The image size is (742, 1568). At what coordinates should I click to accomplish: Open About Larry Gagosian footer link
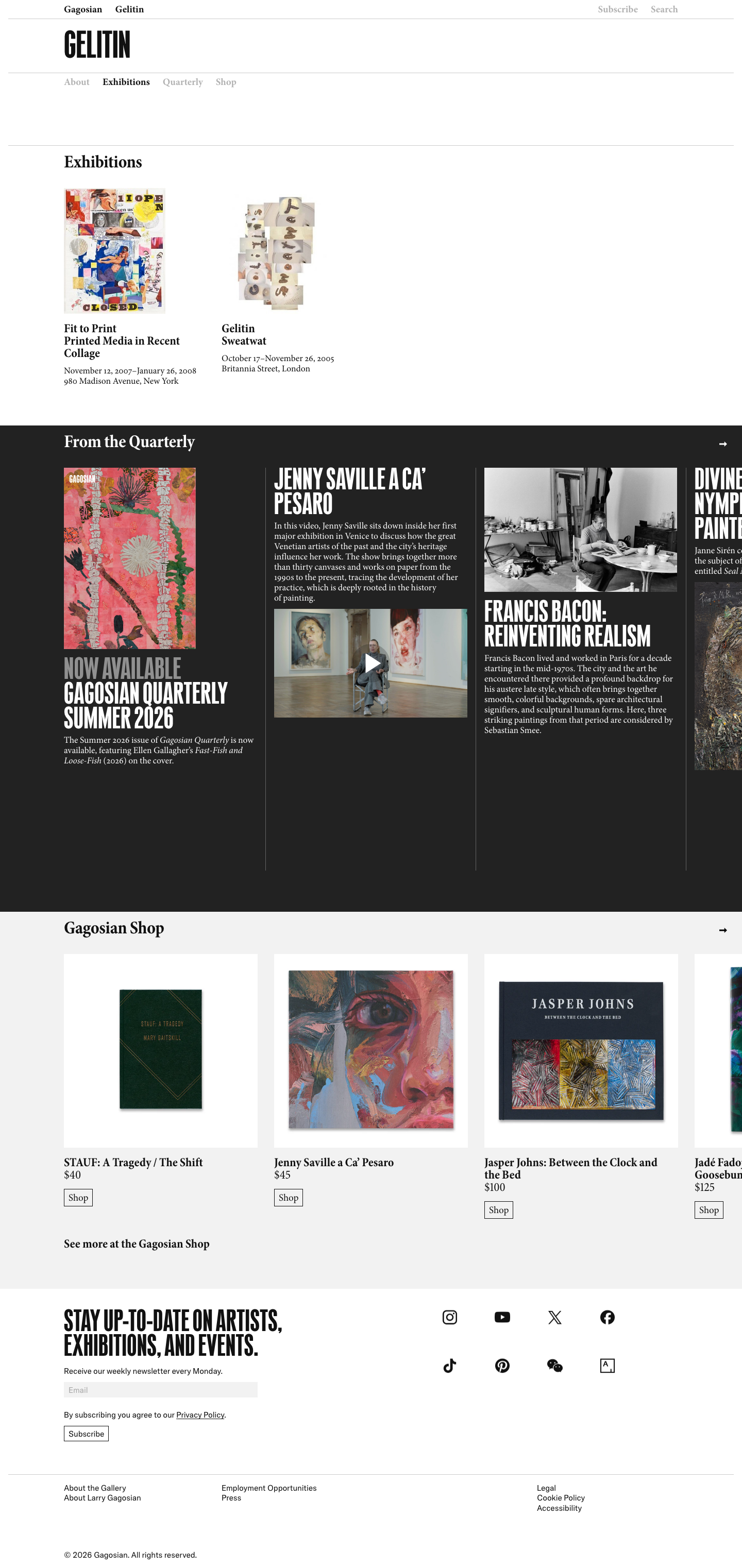102,1498
